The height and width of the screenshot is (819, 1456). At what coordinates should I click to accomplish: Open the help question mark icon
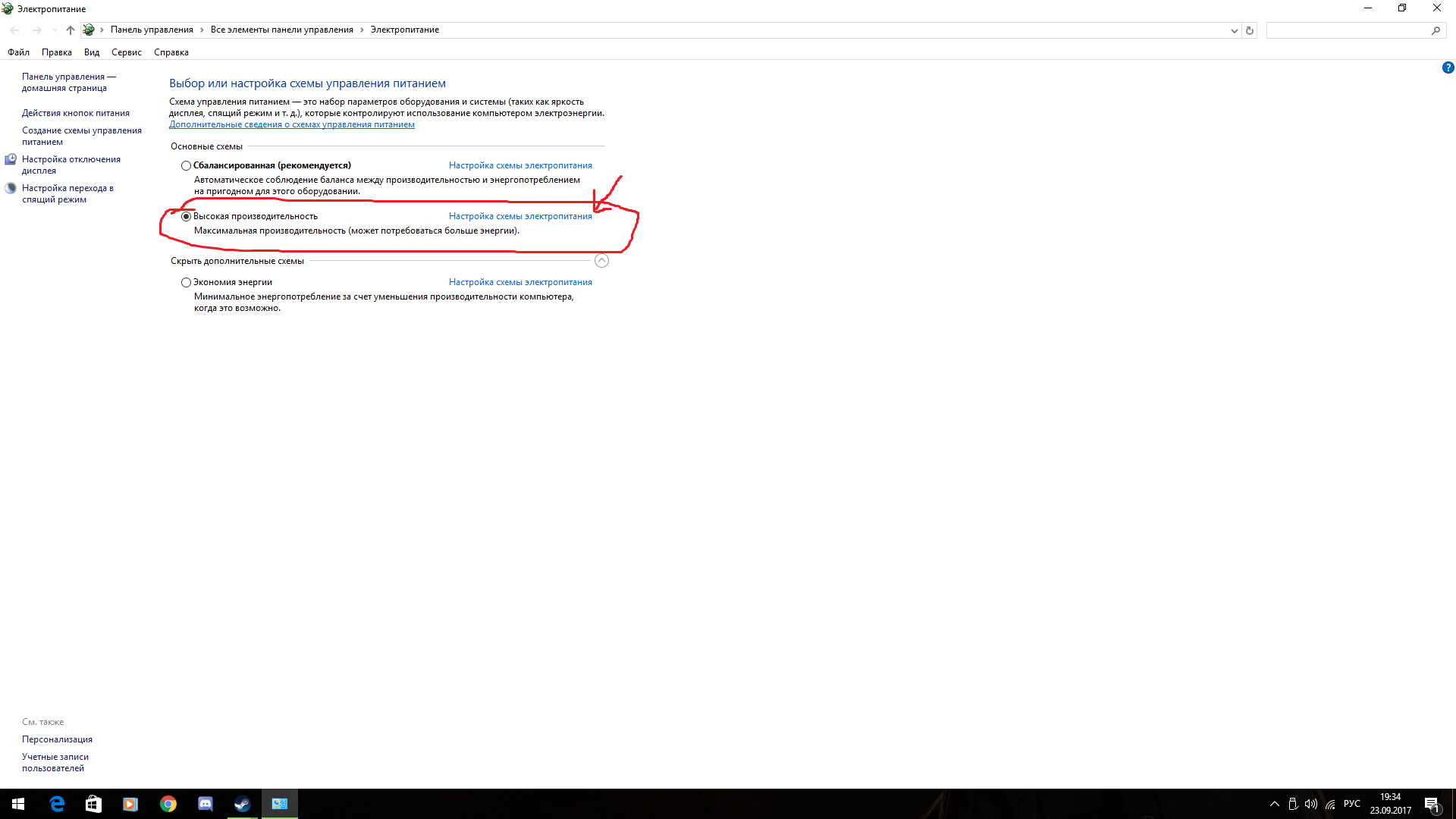[x=1448, y=67]
